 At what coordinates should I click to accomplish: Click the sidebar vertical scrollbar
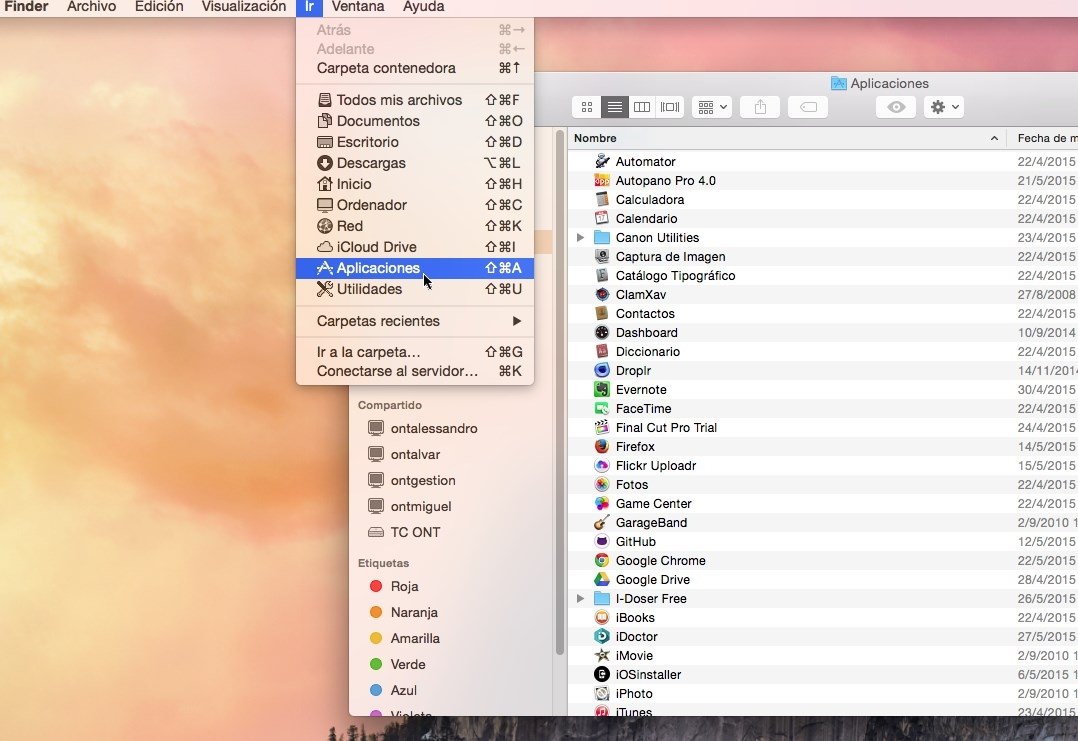[560, 392]
